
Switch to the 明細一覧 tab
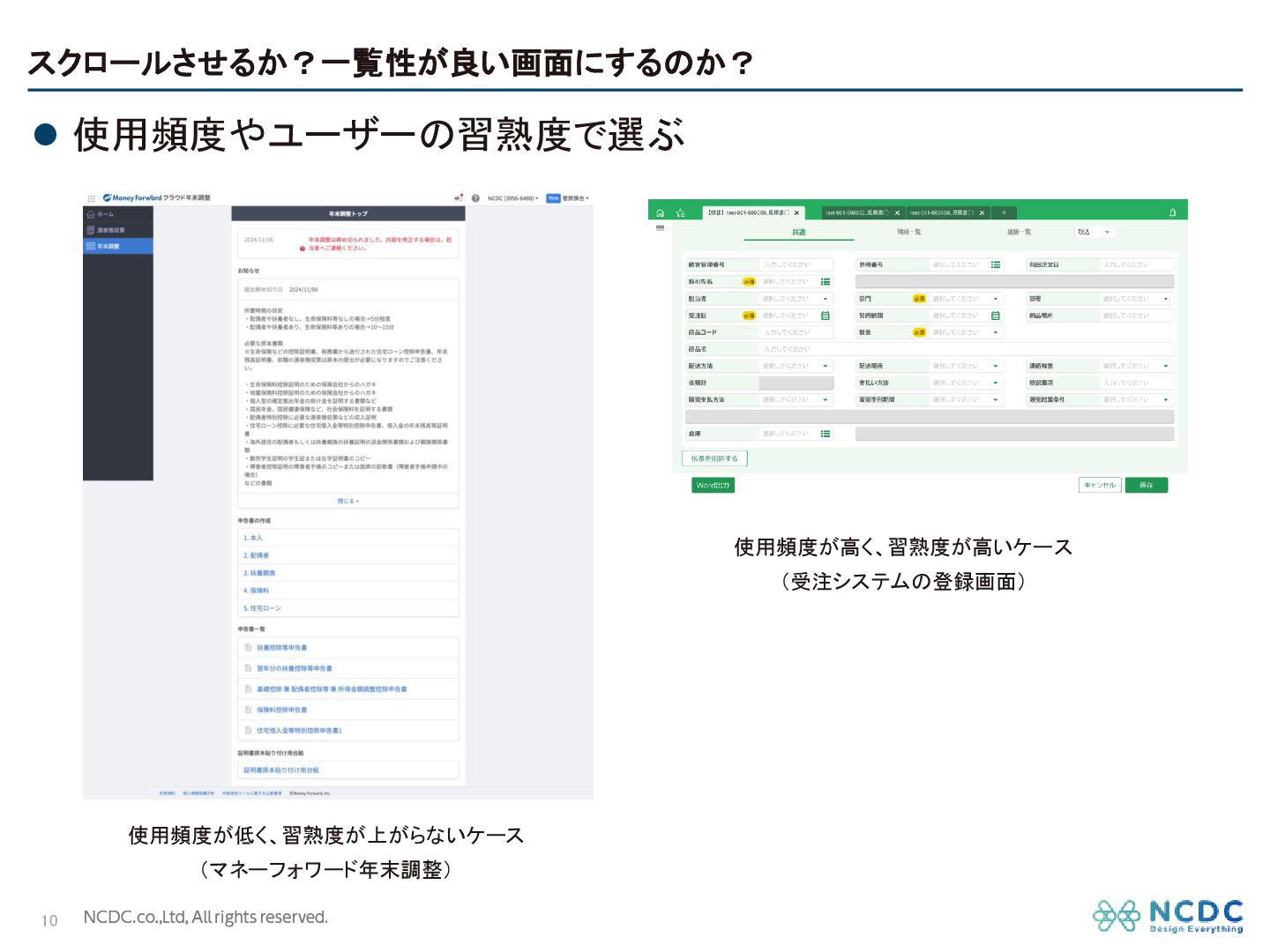click(x=908, y=232)
